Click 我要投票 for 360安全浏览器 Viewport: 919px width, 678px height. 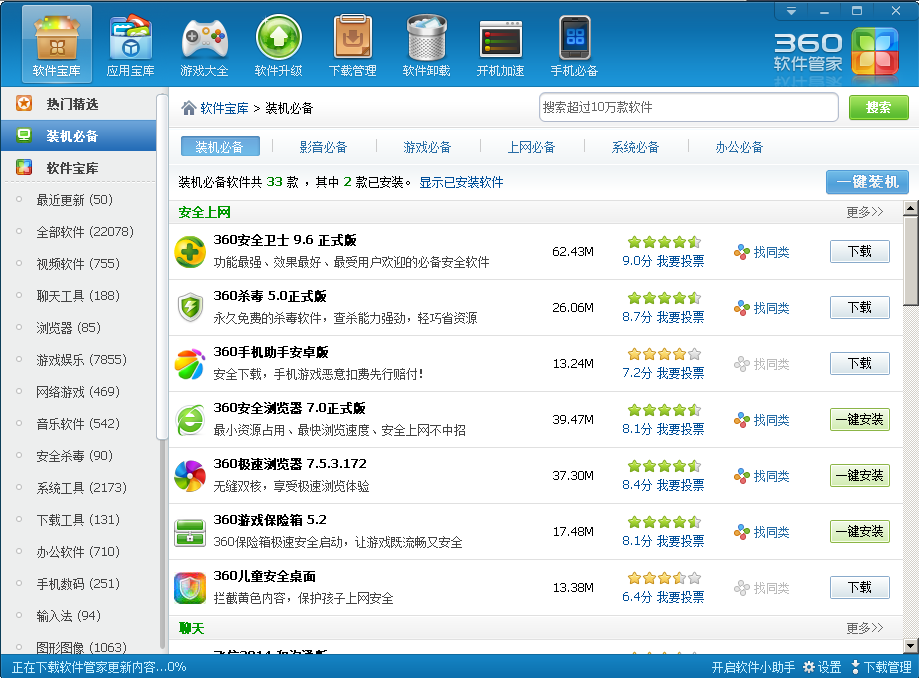coord(680,429)
